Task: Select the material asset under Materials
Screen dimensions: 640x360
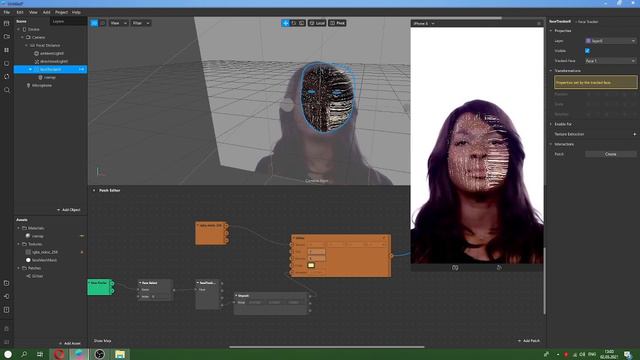Action: (37, 236)
